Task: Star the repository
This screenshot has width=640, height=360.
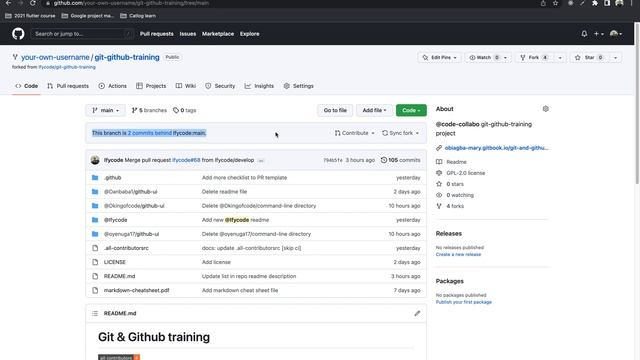Action: click(x=589, y=58)
